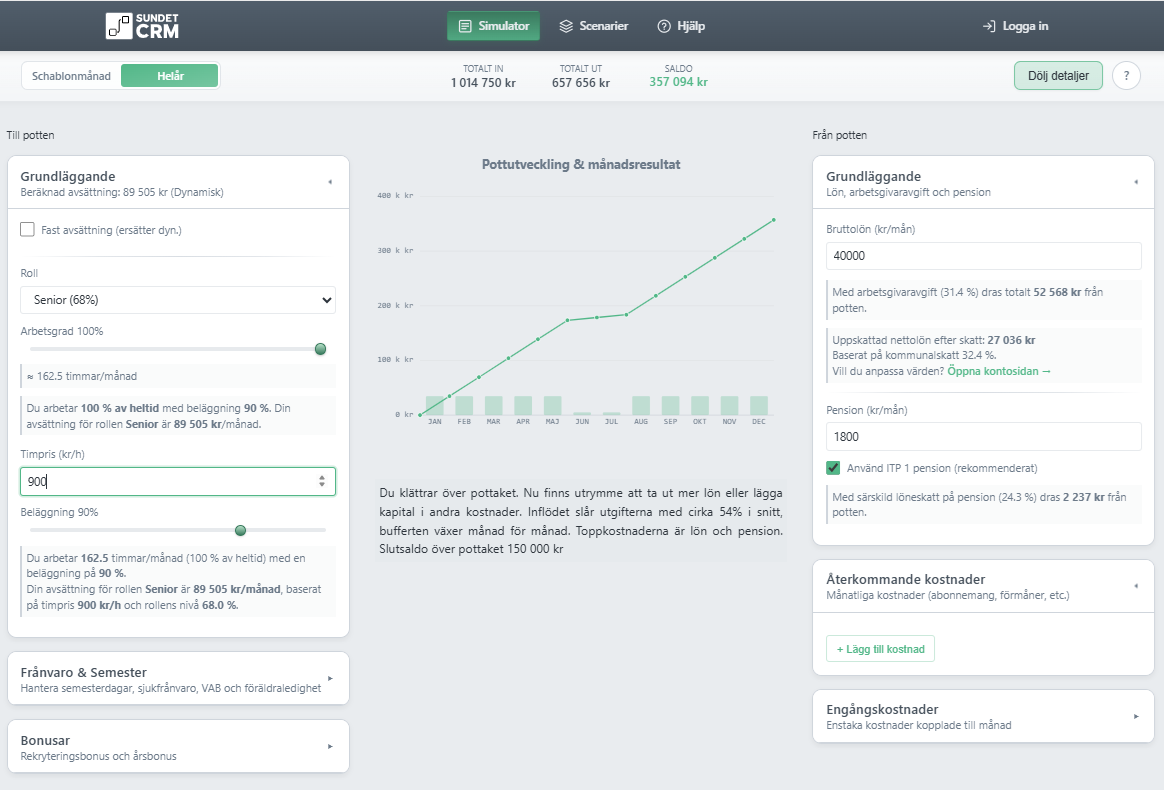Click the Logga in arrow icon
The image size is (1164, 790).
click(x=989, y=26)
